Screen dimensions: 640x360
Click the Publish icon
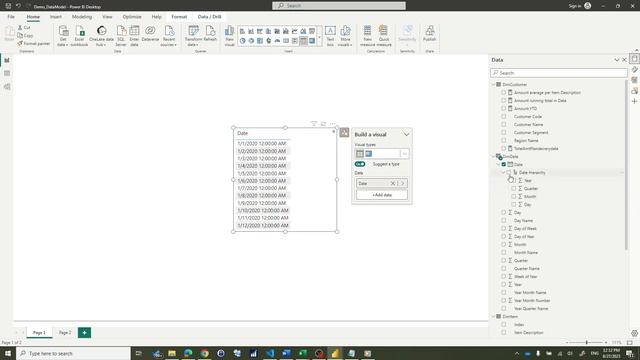coord(429,33)
